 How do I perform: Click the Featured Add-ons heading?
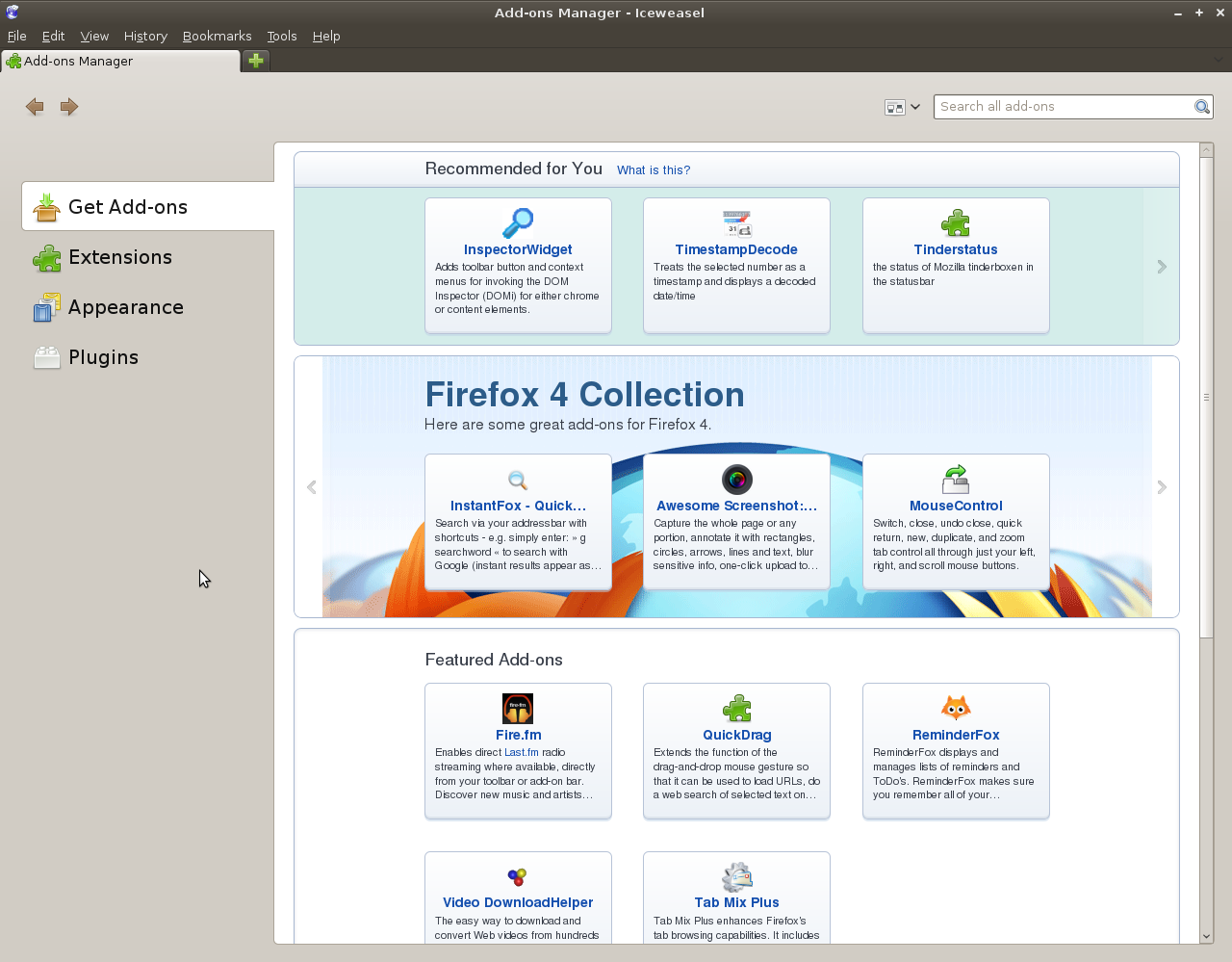coord(494,660)
